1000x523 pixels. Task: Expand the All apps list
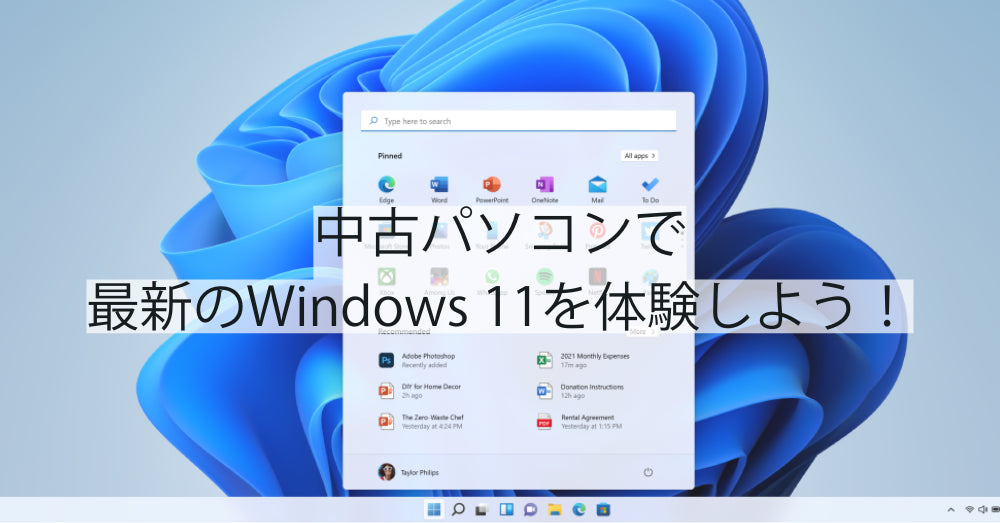(x=638, y=156)
